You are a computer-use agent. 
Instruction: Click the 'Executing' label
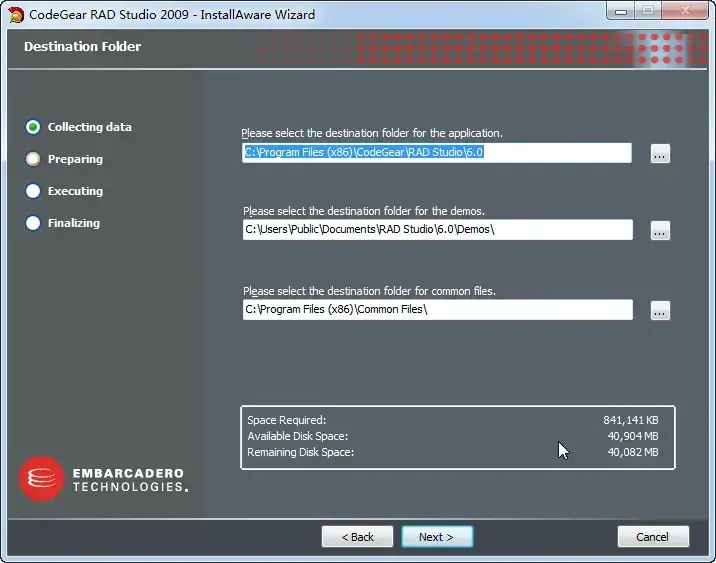[x=75, y=191]
